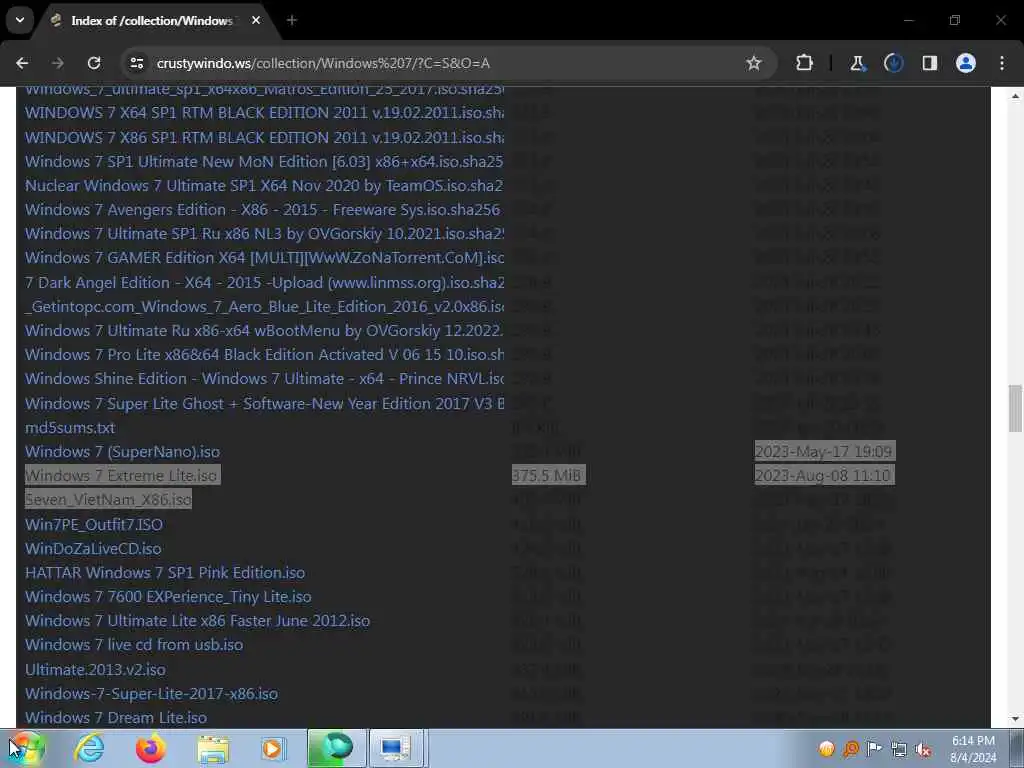Open 7 Dark Angel Edition link

264,283
